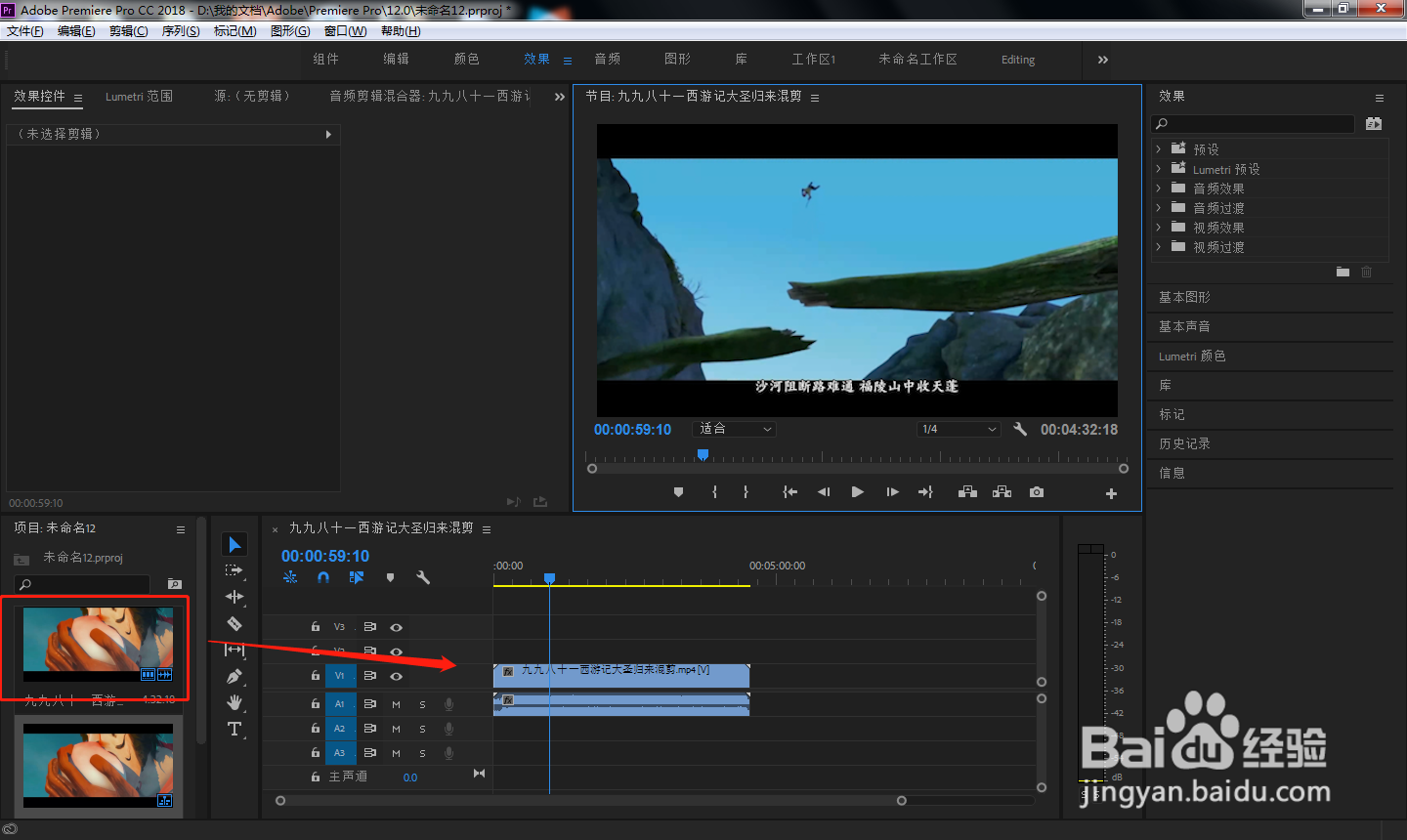
Task: Show more workspaces overflow chevron
Action: click(x=1102, y=60)
